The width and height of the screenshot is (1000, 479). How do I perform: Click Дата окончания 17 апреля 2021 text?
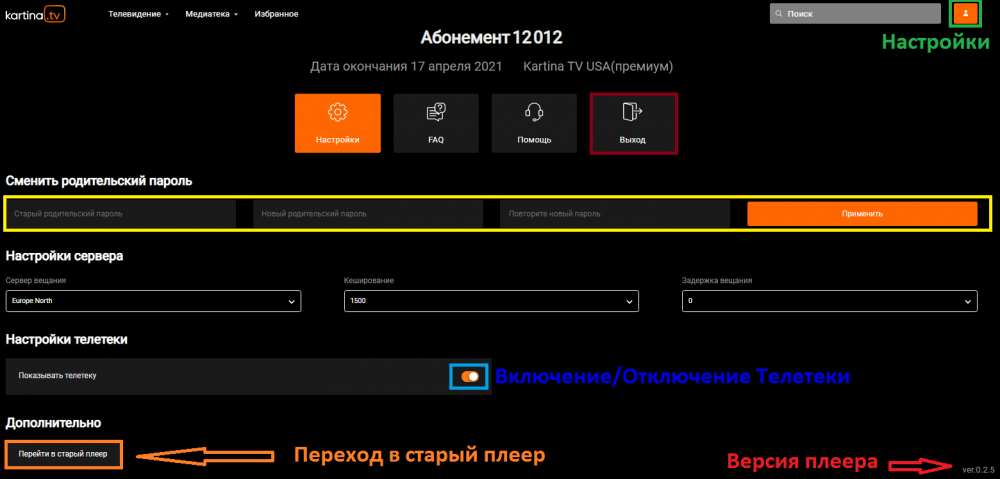click(x=406, y=66)
